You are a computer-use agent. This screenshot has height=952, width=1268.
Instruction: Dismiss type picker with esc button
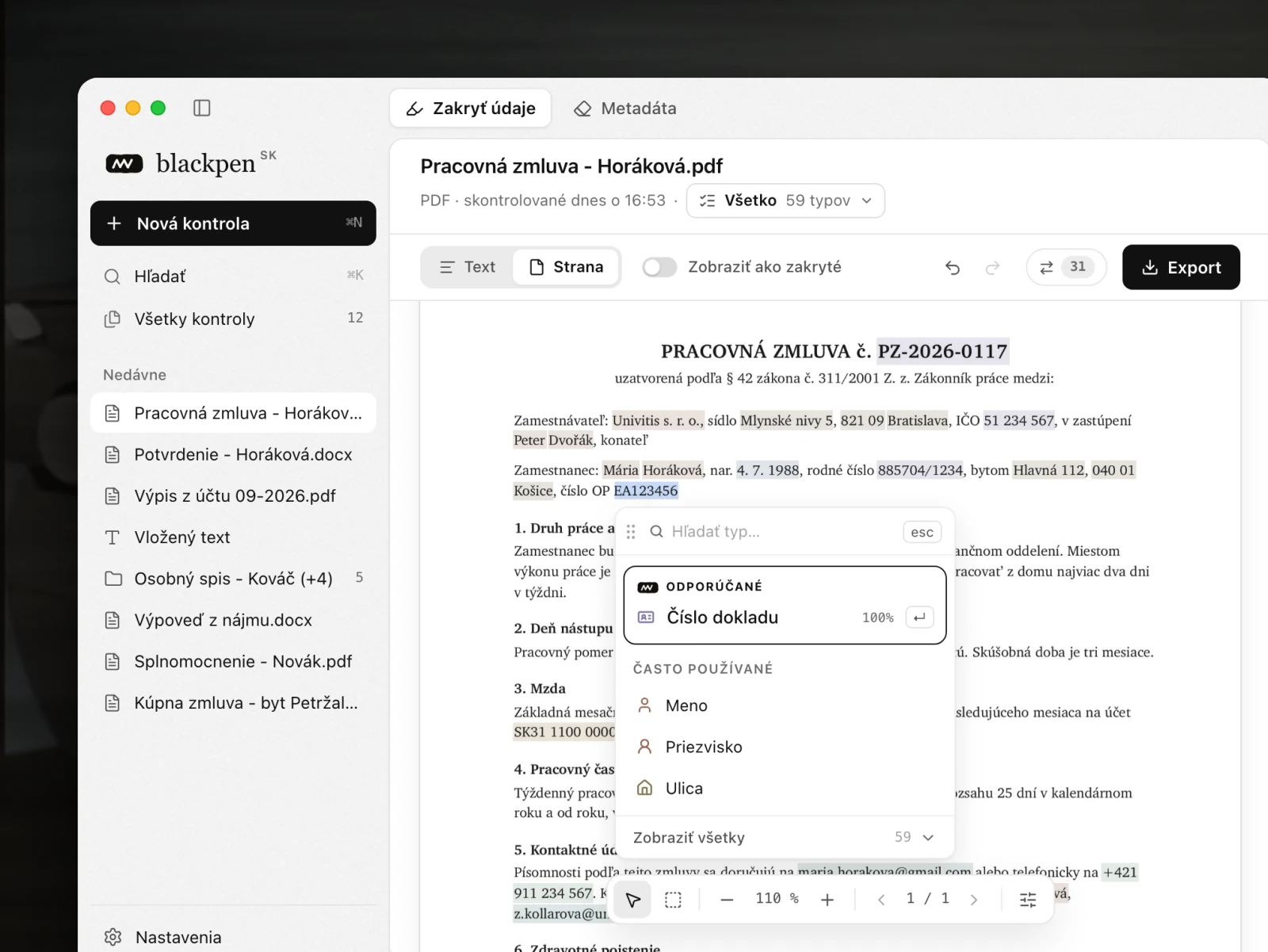tap(922, 532)
